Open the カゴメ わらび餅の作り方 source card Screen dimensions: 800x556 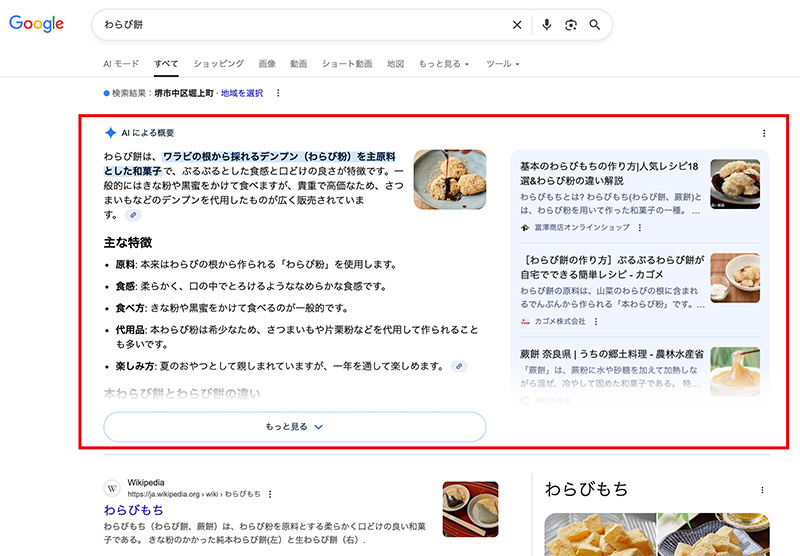pyautogui.click(x=640, y=290)
